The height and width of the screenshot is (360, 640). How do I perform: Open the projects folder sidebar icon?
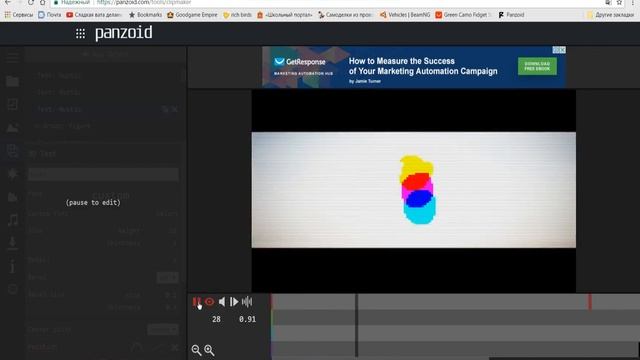pyautogui.click(x=12, y=81)
